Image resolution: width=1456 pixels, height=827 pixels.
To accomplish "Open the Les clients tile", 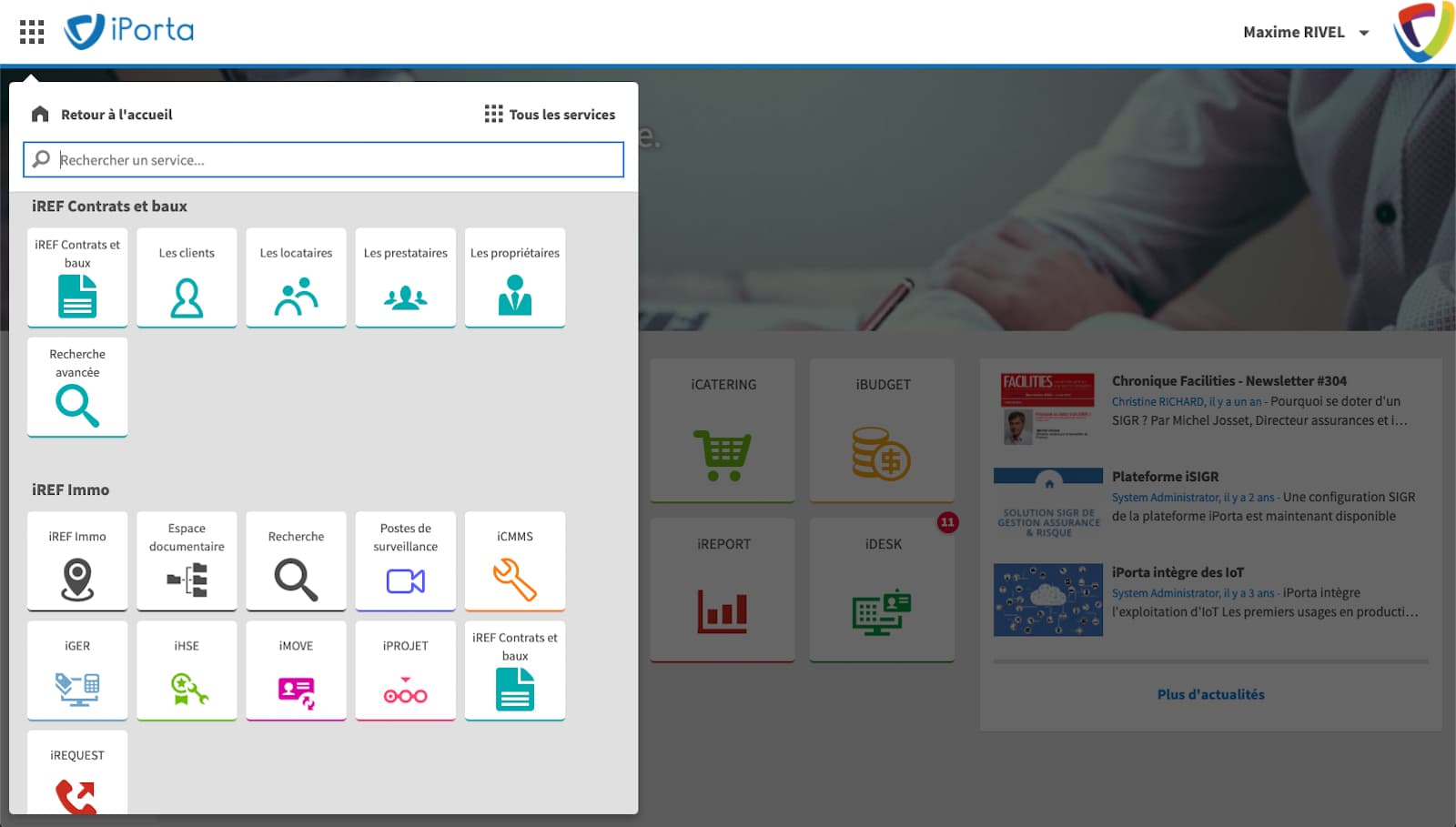I will (187, 277).
